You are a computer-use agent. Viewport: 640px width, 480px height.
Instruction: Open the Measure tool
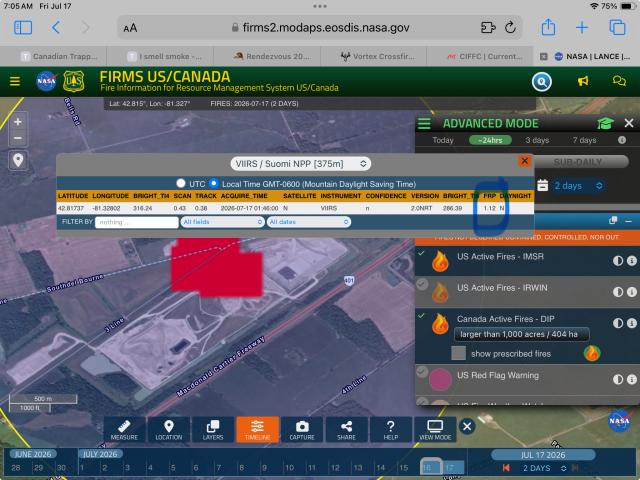124,429
